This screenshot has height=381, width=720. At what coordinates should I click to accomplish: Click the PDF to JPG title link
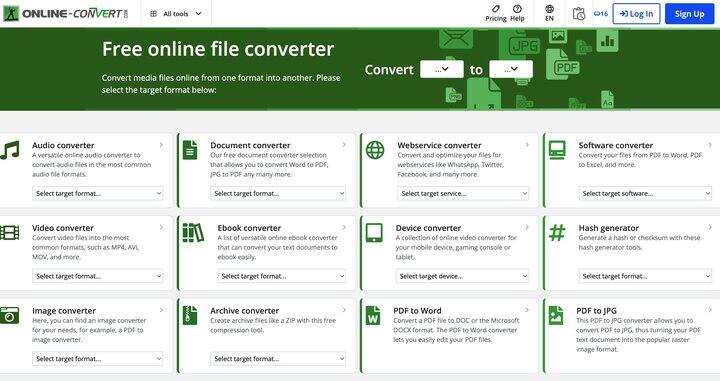coord(596,310)
